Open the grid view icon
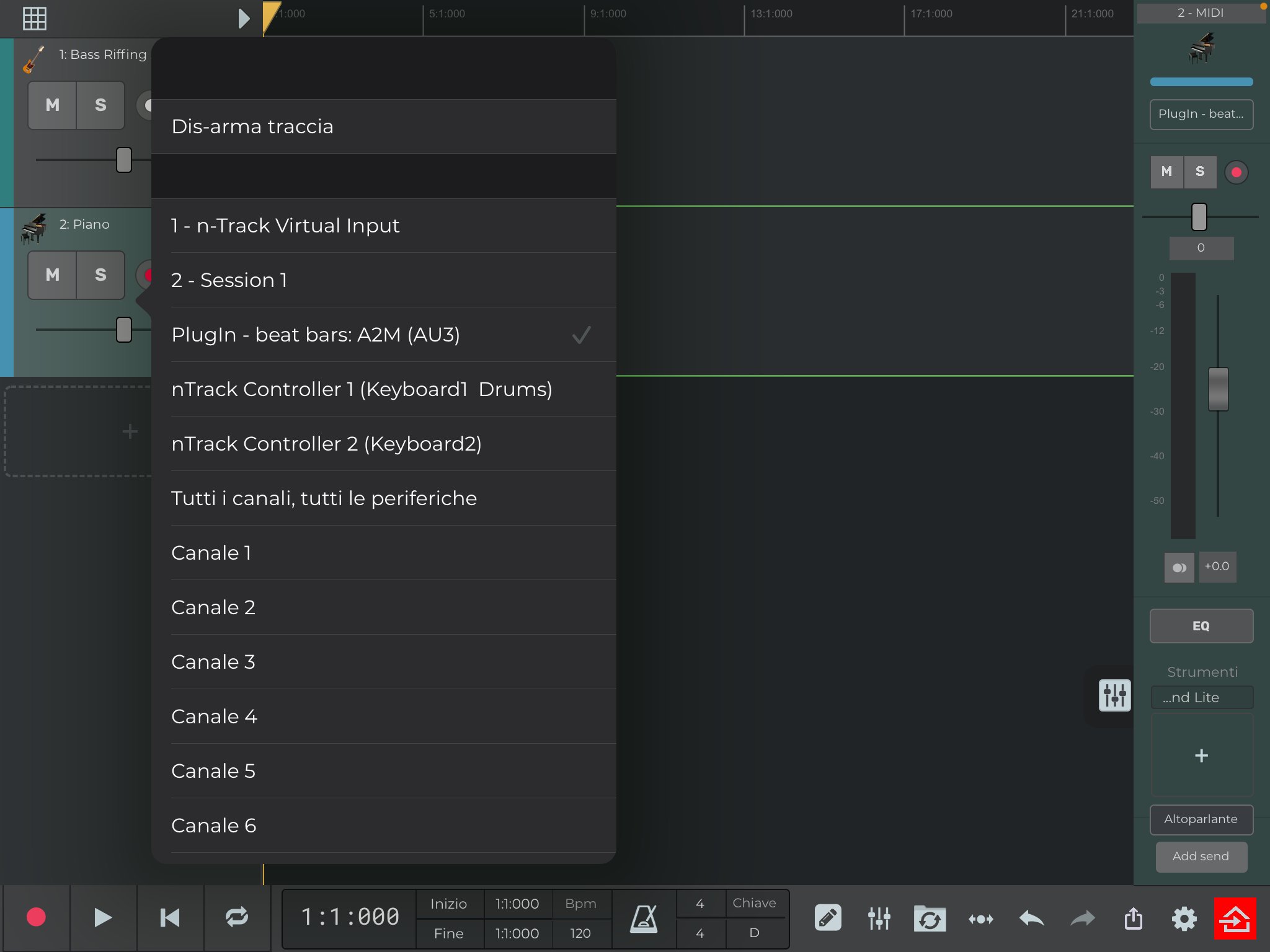Image resolution: width=1270 pixels, height=952 pixels. tap(35, 18)
